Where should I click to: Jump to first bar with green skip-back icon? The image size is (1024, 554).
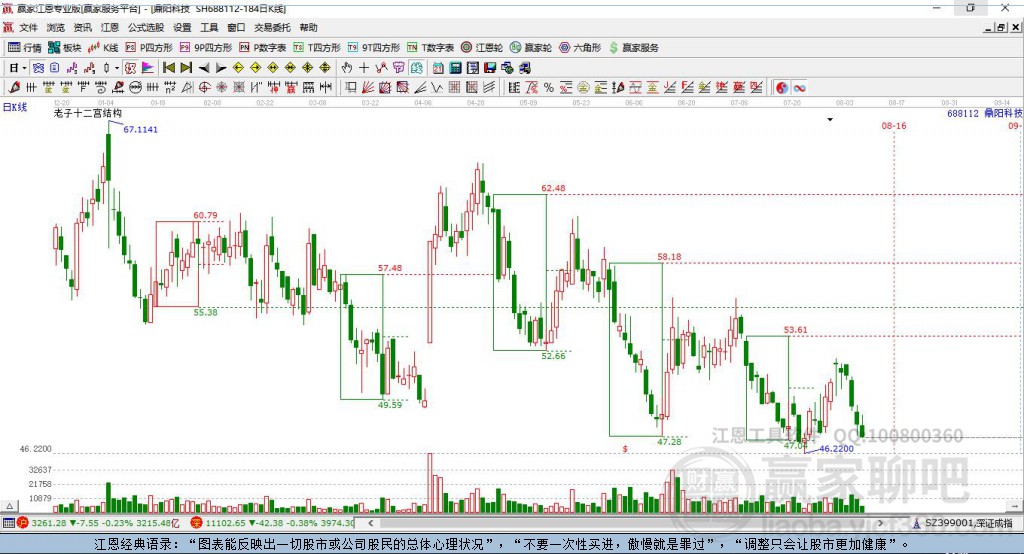[x=168, y=68]
